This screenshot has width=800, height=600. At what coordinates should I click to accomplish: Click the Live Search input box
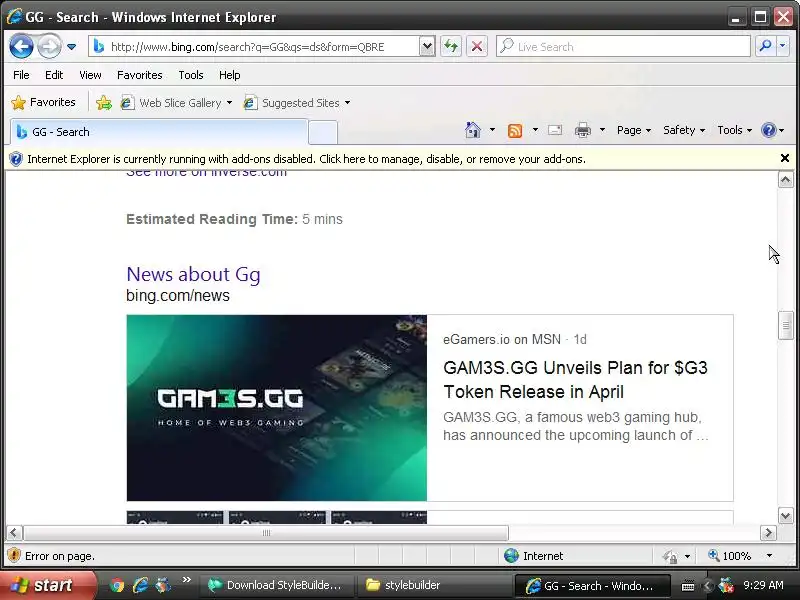click(623, 47)
